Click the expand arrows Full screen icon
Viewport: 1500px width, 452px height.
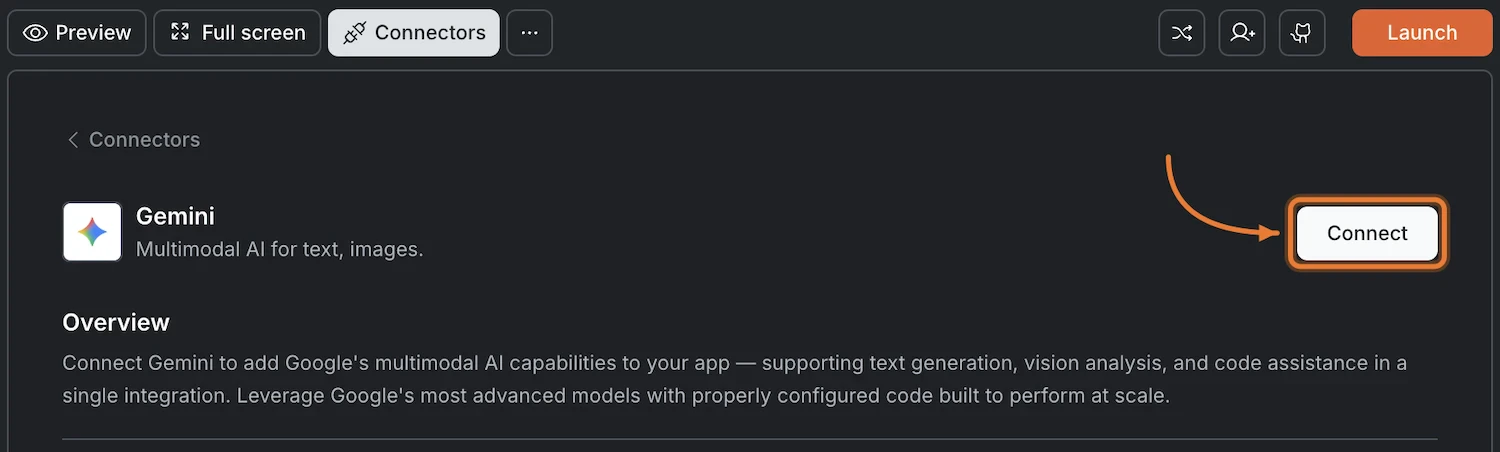pyautogui.click(x=180, y=32)
